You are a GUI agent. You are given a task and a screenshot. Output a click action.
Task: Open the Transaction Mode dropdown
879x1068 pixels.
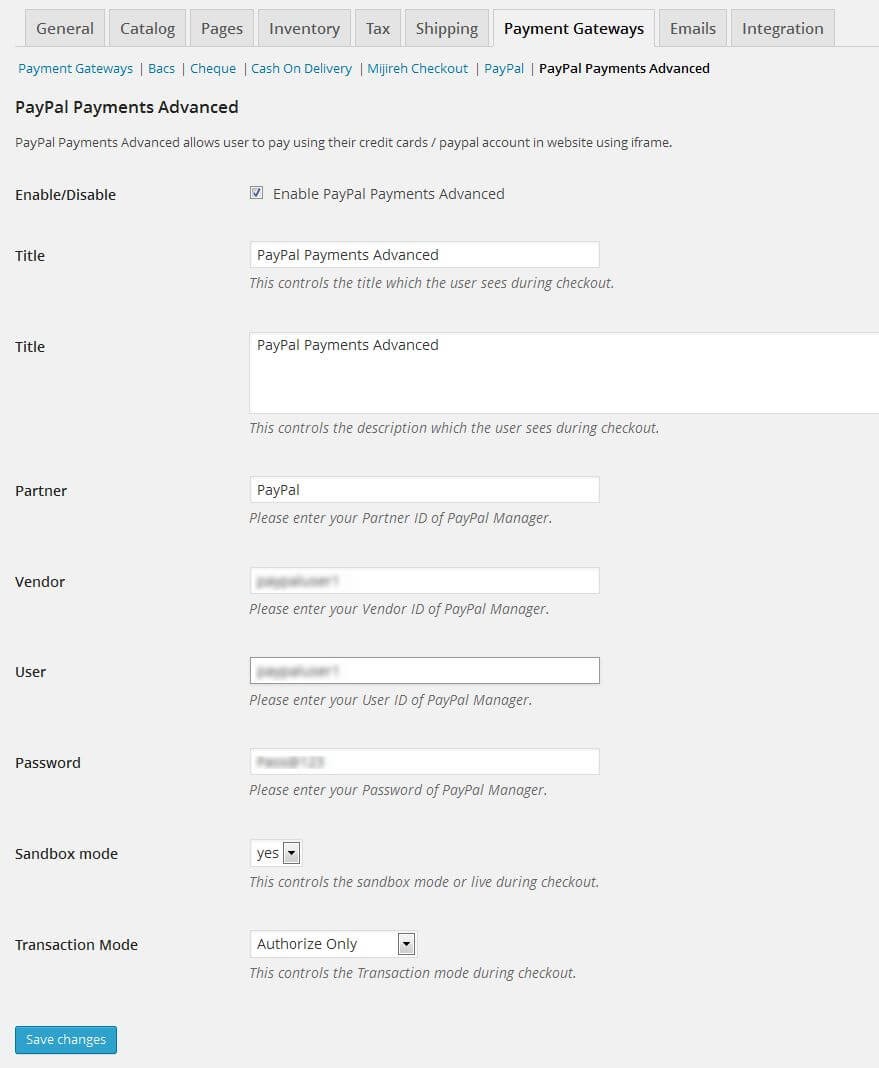[332, 943]
